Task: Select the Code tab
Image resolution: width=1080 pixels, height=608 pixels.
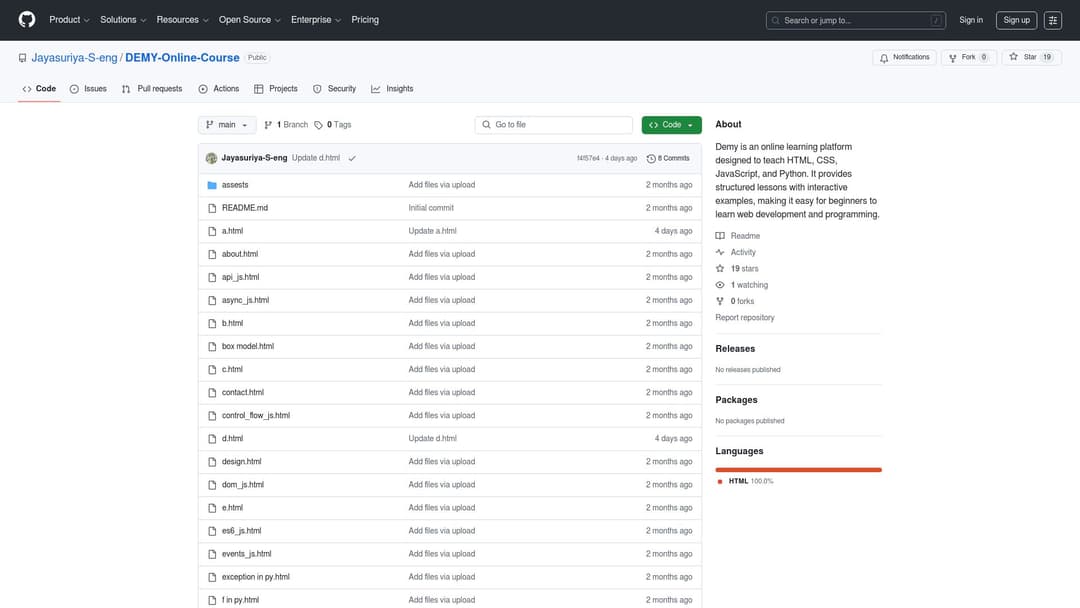Action: 39,89
